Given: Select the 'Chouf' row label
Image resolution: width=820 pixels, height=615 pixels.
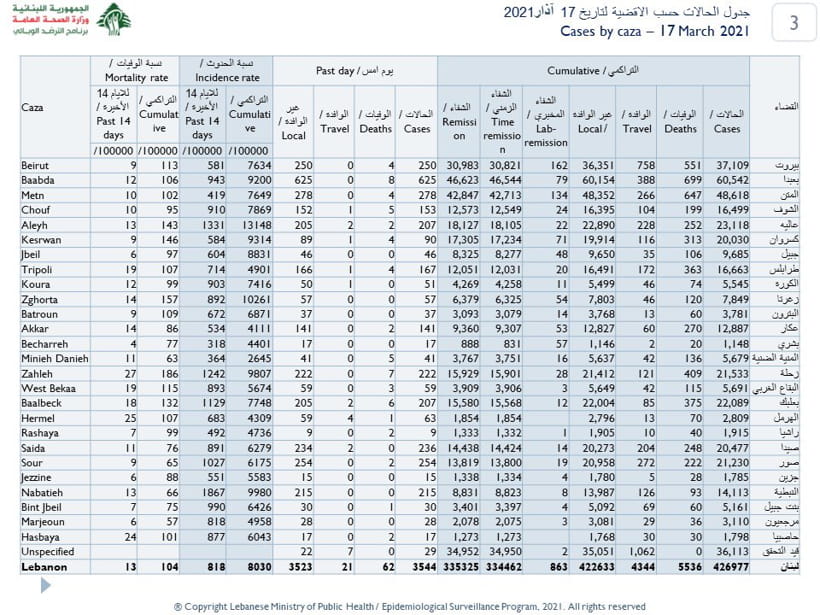Looking at the screenshot, I should [36, 210].
